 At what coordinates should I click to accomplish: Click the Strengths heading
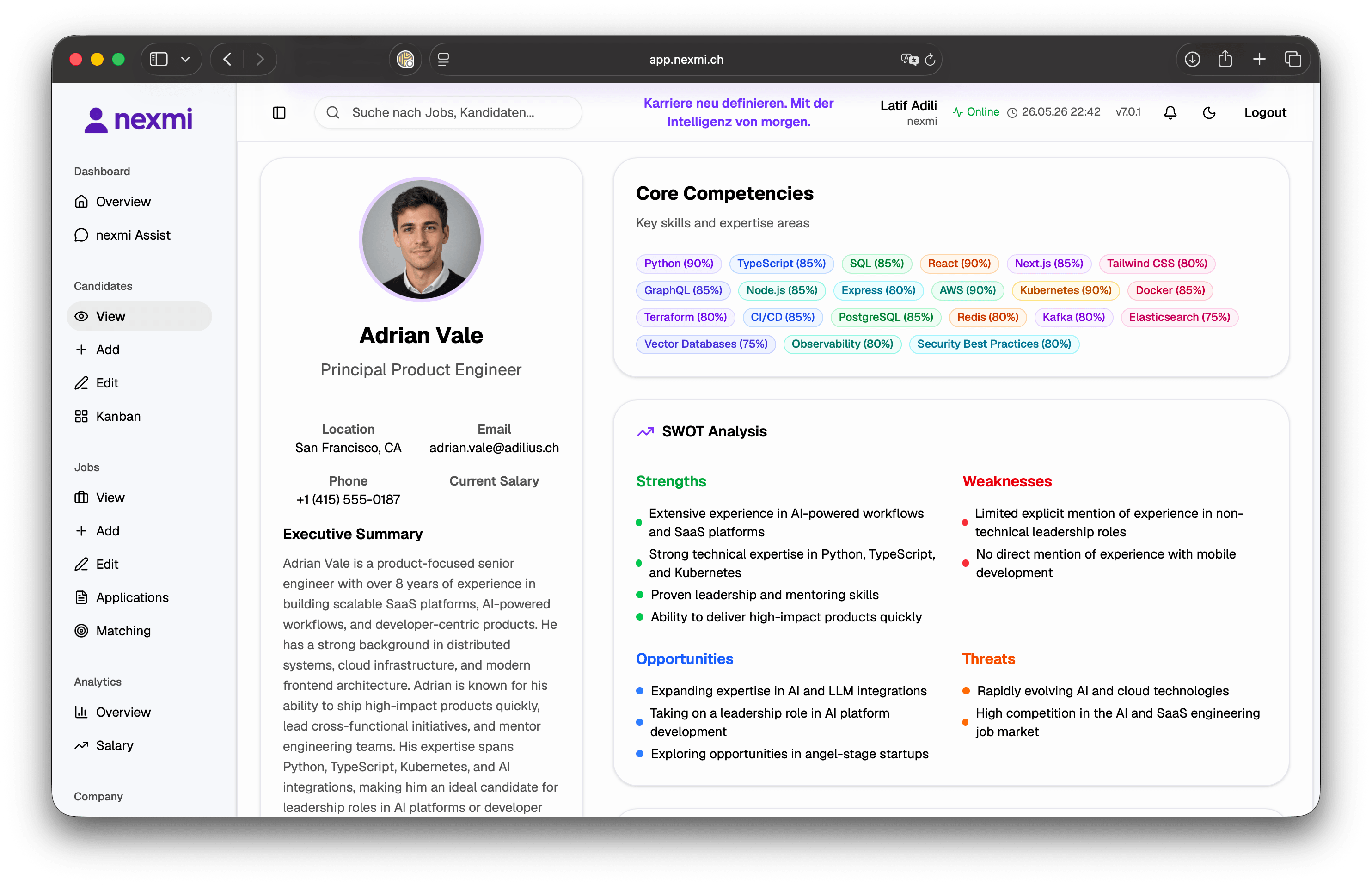click(670, 481)
